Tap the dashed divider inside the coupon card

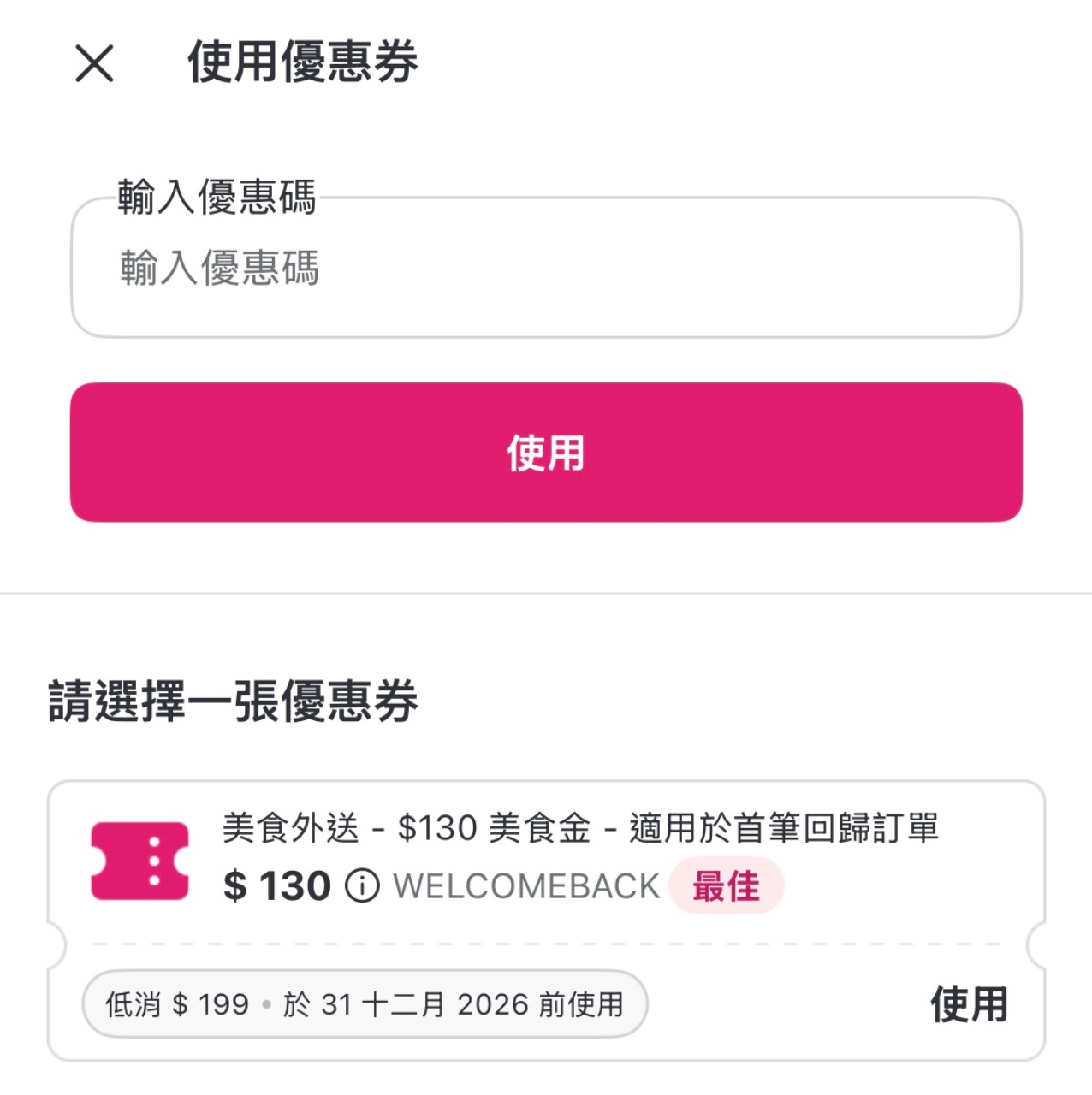click(546, 944)
